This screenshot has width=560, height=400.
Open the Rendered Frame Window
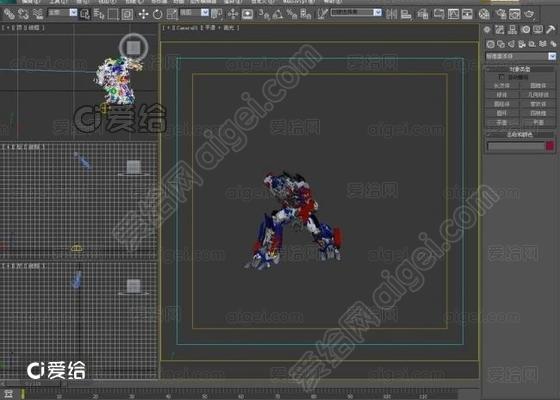point(515,14)
